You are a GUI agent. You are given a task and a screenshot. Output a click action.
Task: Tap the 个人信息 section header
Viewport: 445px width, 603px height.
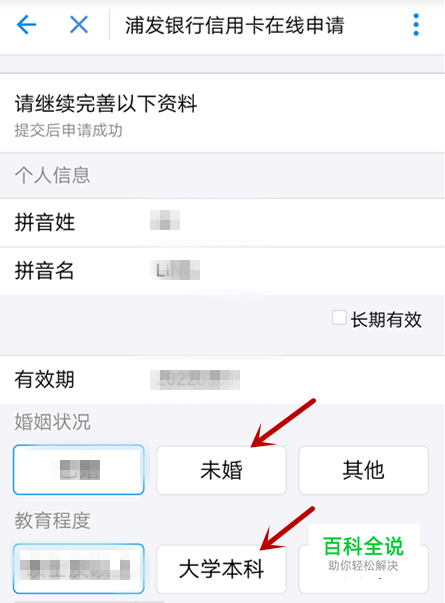[52, 175]
